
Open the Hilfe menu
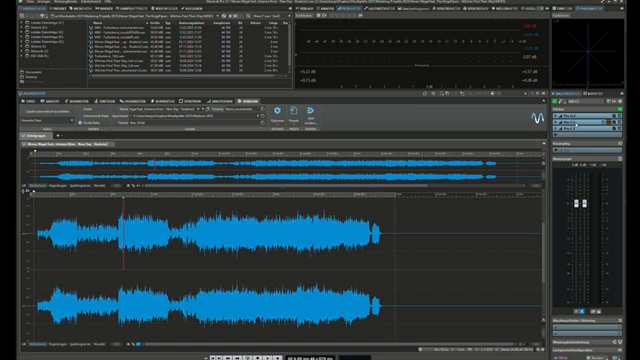coord(108,2)
